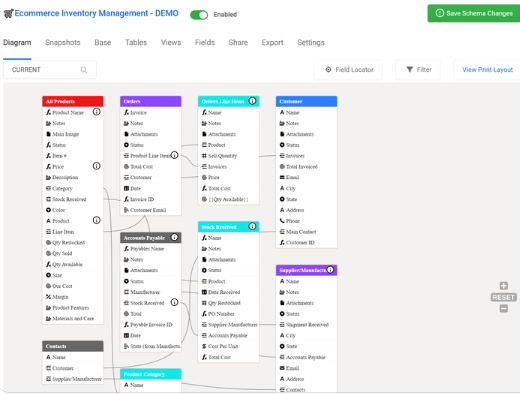Click the CURRENT snapshot search field
This screenshot has width=520, height=394.
point(50,70)
